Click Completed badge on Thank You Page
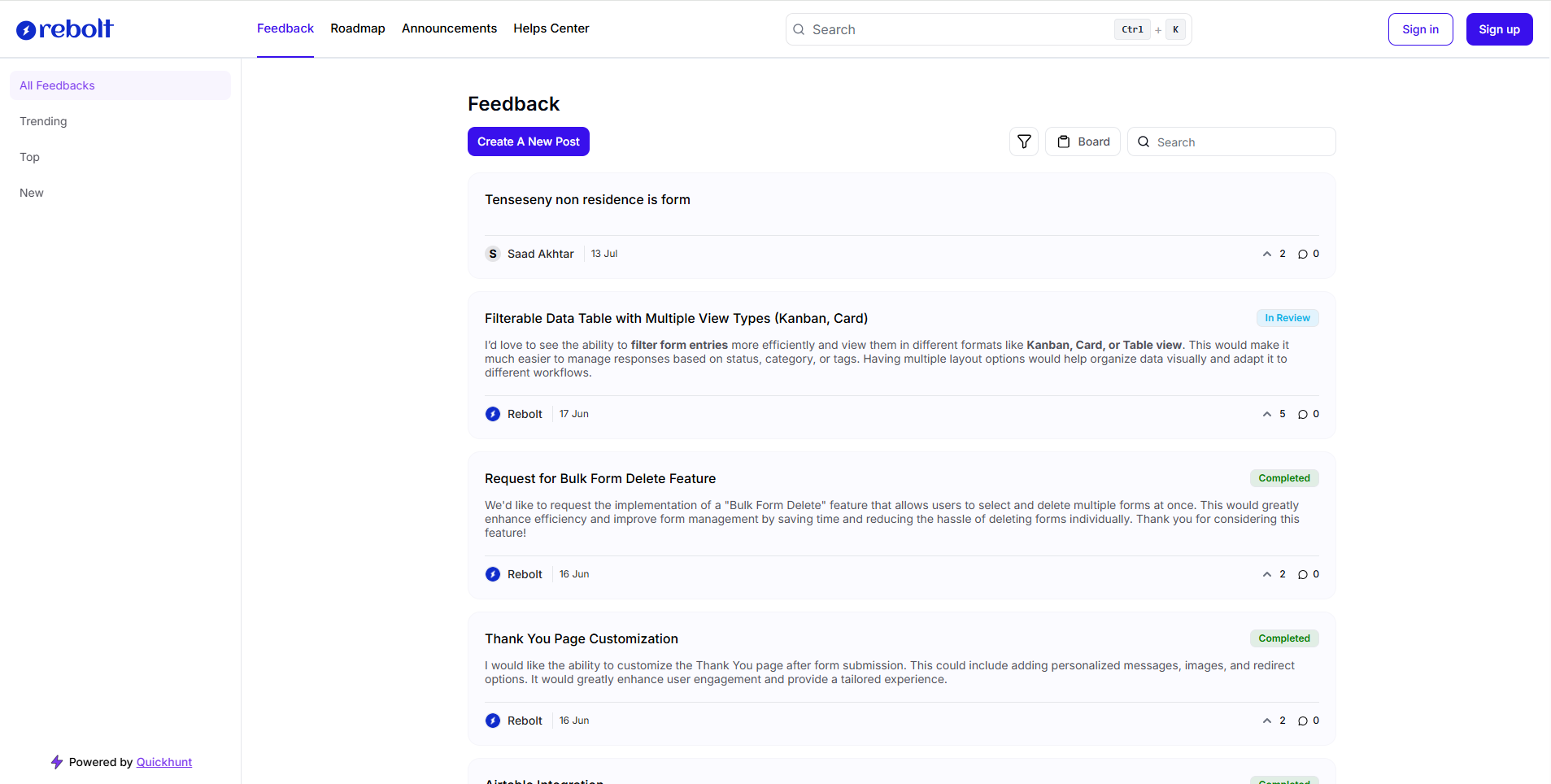The height and width of the screenshot is (784, 1551). coord(1284,638)
